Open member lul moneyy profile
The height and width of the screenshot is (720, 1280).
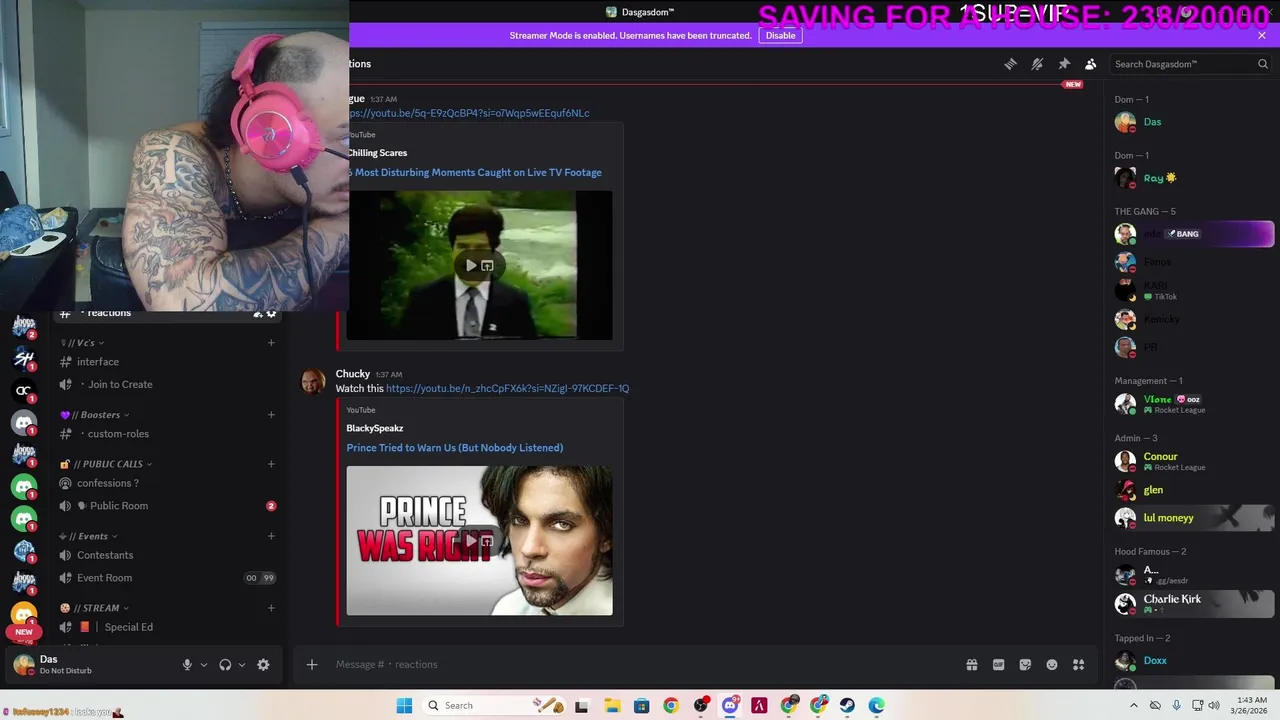click(x=1193, y=518)
